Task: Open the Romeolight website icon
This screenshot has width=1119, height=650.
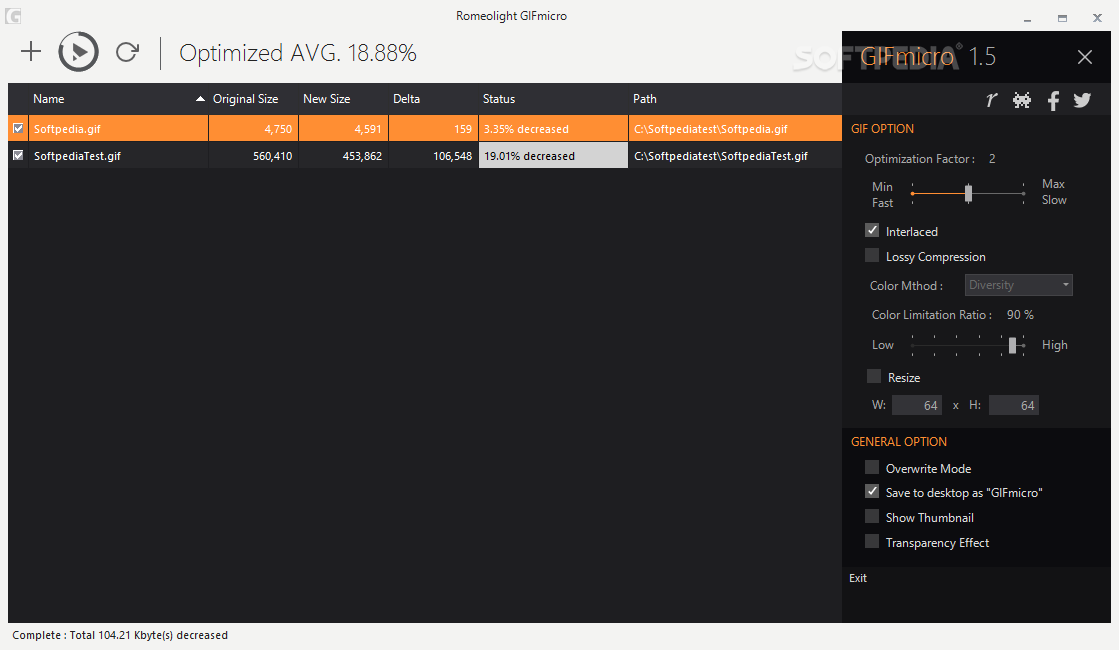Action: (991, 100)
